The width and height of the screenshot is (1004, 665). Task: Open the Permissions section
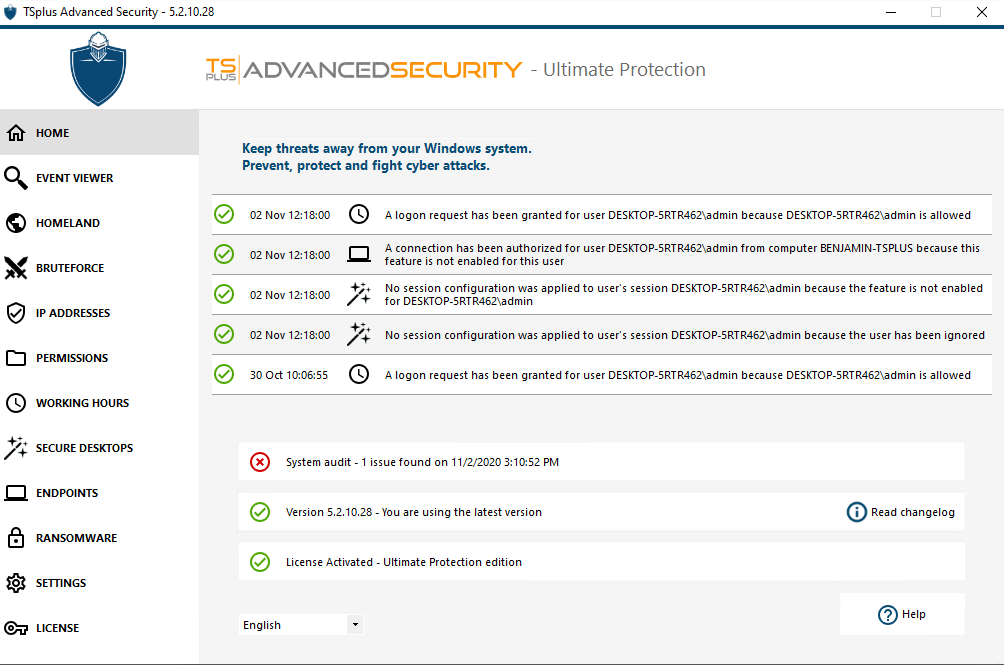(x=72, y=358)
